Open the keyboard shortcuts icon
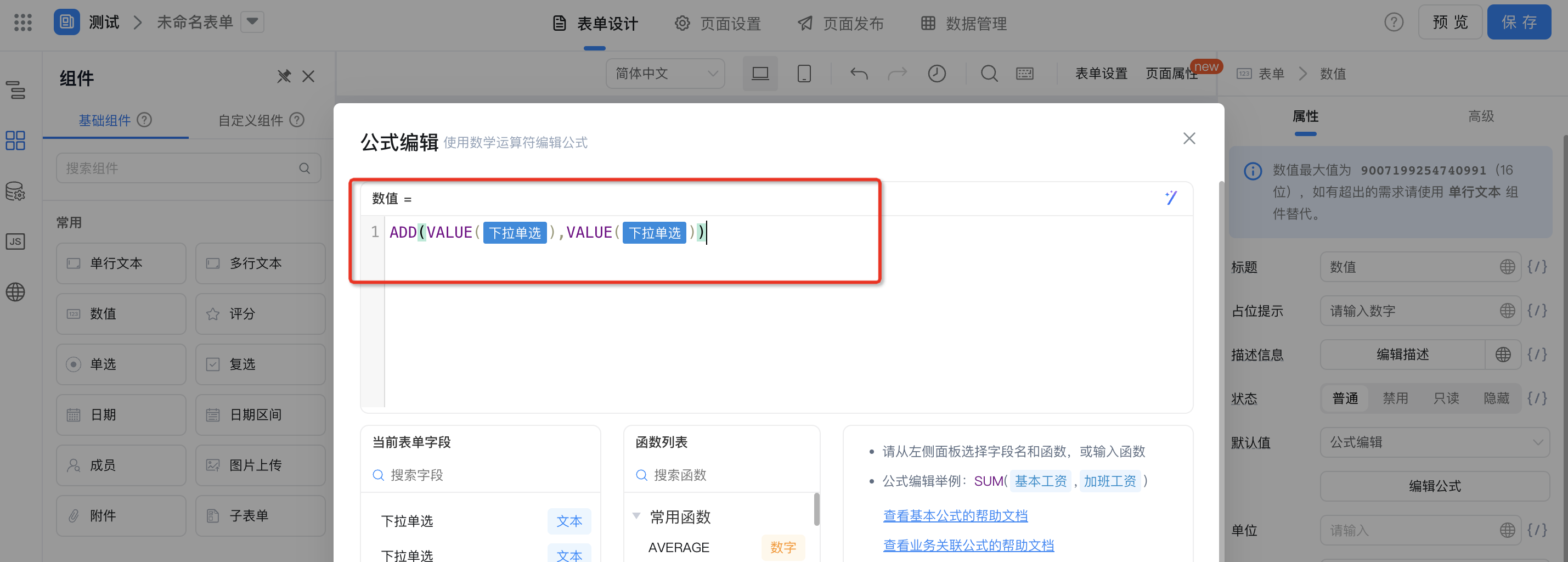This screenshot has width=1568, height=562. [1025, 74]
